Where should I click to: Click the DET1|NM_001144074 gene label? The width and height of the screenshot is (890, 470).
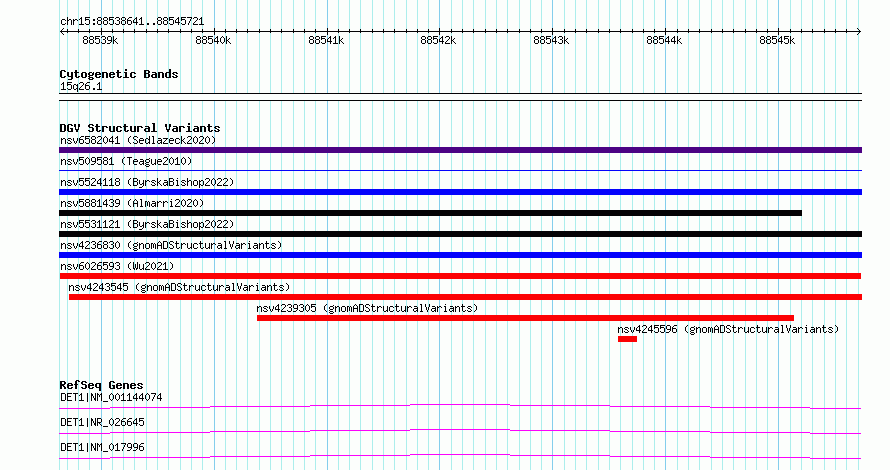pyautogui.click(x=111, y=397)
